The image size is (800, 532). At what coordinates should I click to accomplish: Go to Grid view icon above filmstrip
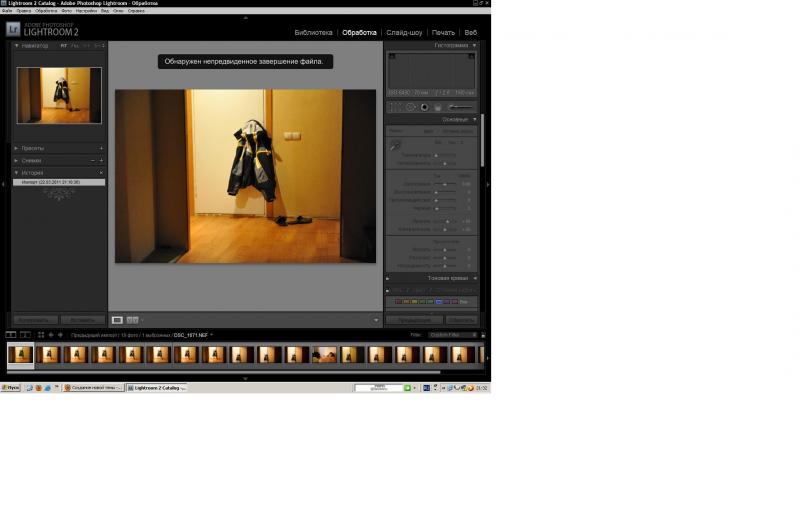[x=41, y=335]
